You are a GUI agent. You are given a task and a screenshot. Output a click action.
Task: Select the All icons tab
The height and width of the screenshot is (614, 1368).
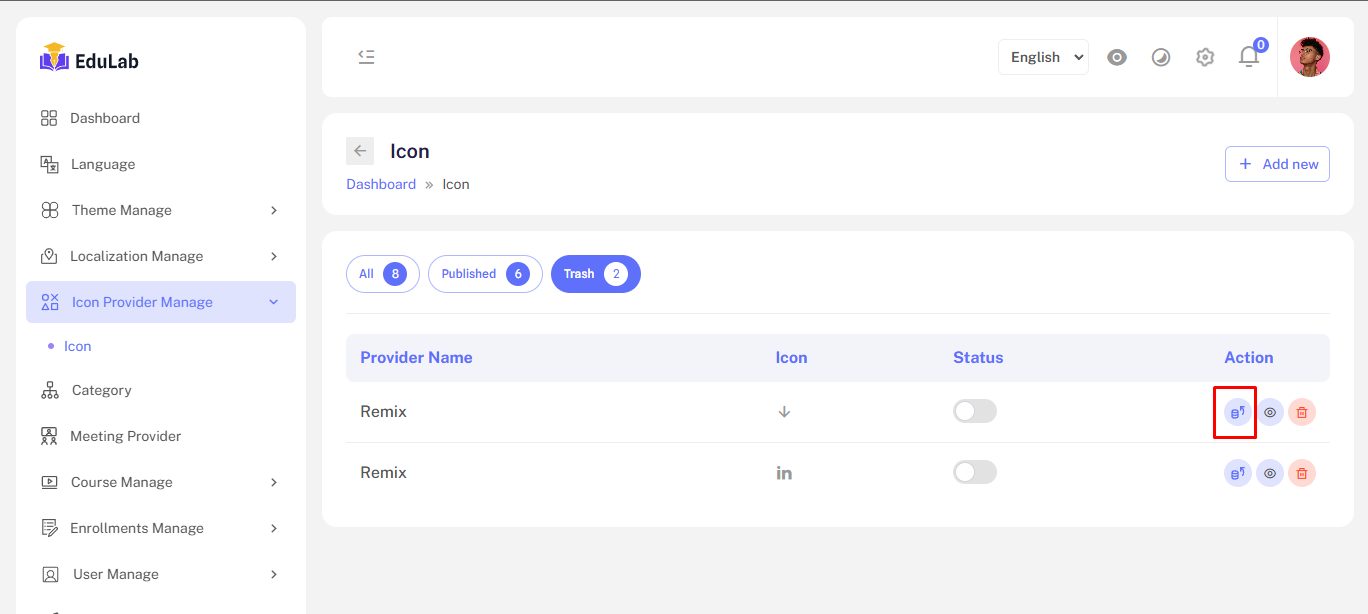click(382, 274)
